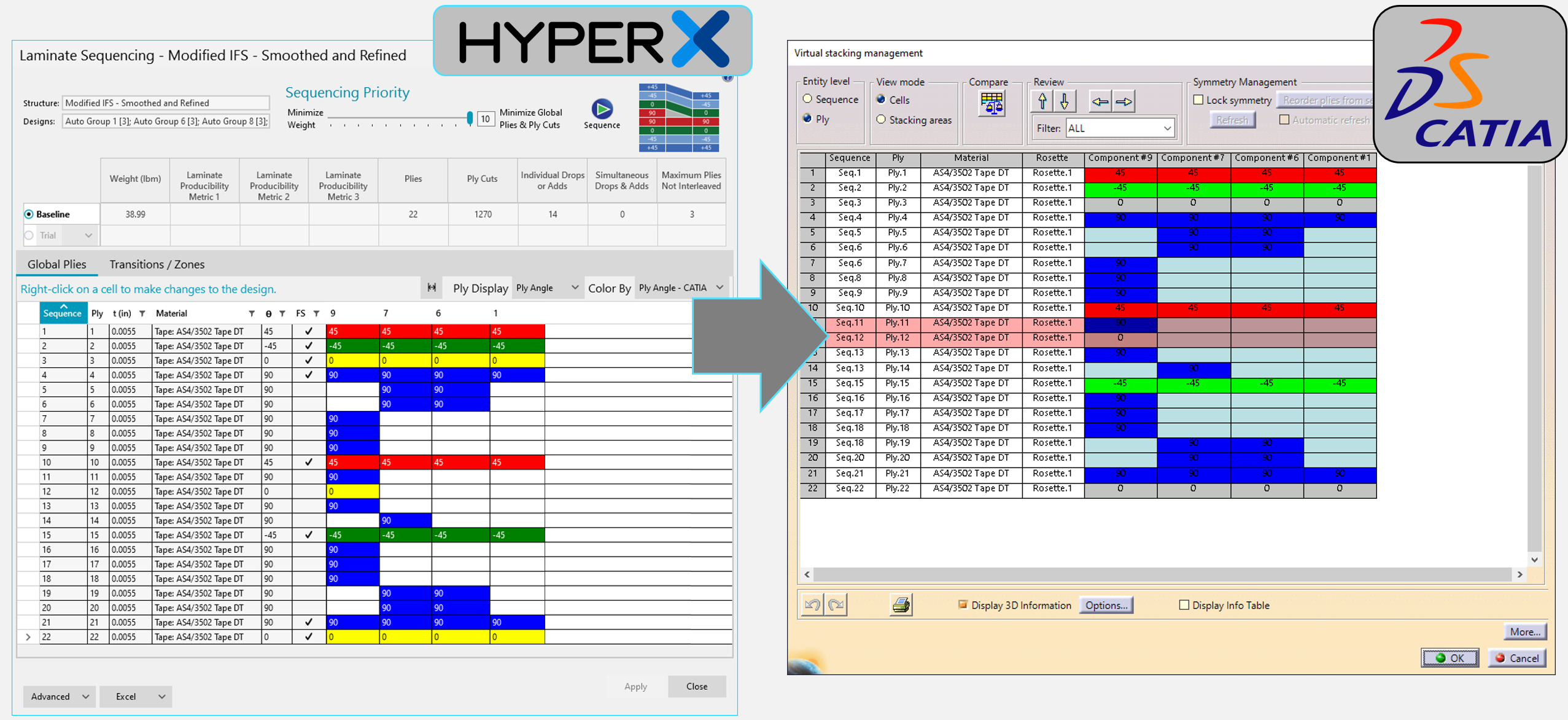Click the More... button

pos(1525,632)
